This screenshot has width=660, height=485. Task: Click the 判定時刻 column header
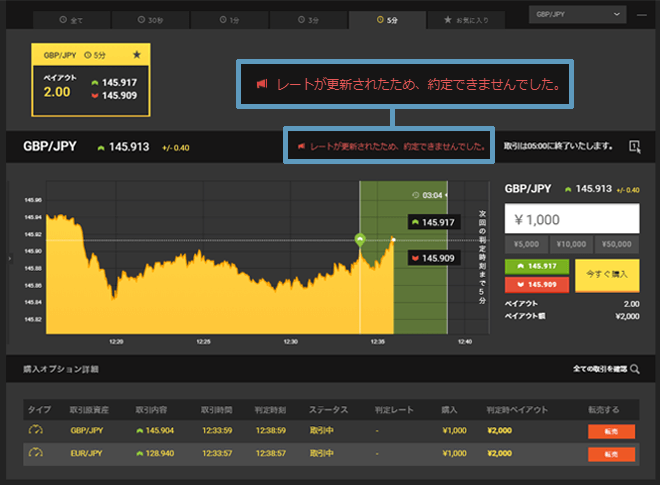[x=270, y=410]
